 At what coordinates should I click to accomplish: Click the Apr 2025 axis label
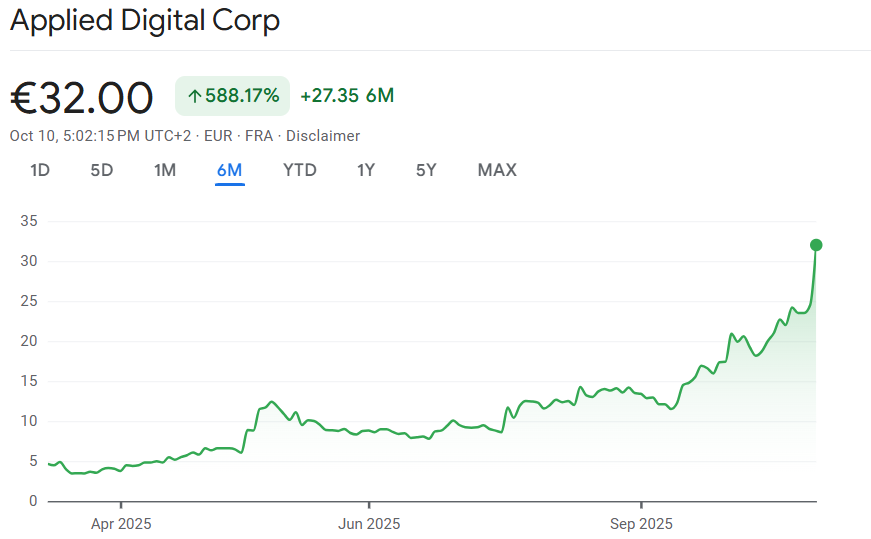(x=121, y=523)
